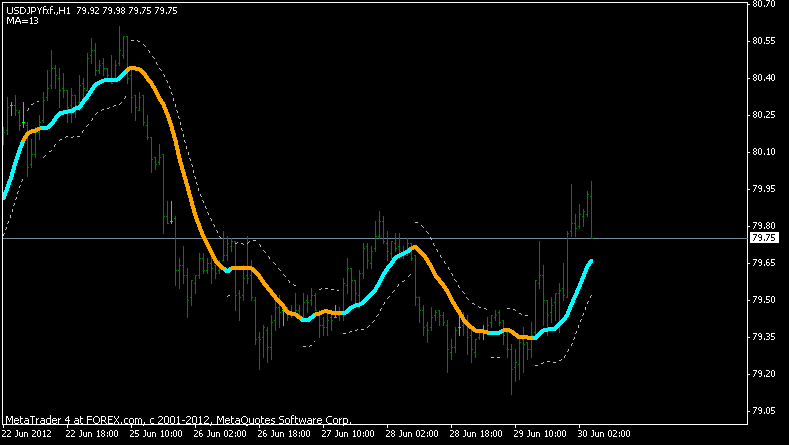
Task: Click the MA=13 indicator label
Action: pyautogui.click(x=22, y=21)
